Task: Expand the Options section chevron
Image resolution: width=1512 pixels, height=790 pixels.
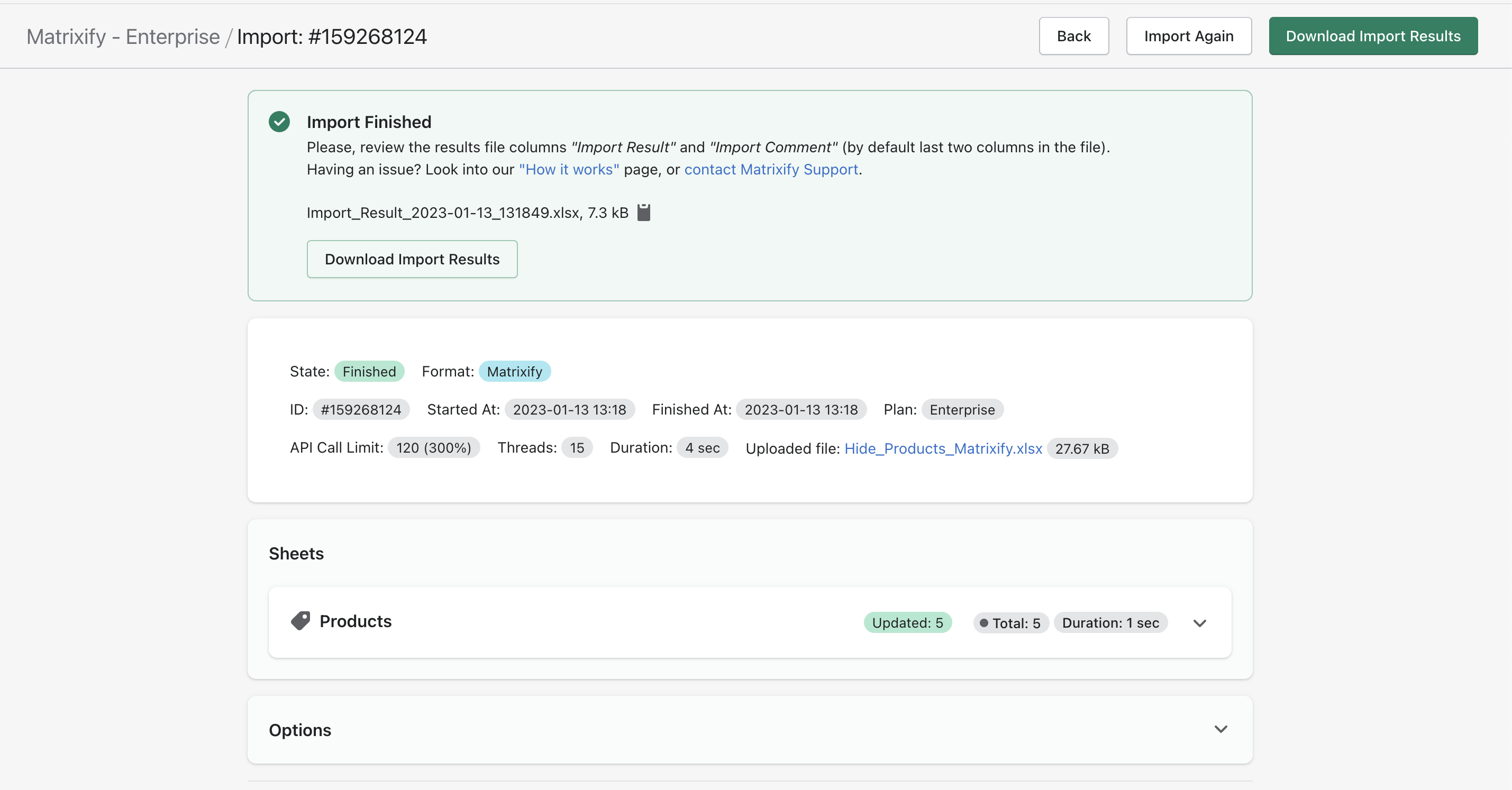Action: click(x=1221, y=729)
